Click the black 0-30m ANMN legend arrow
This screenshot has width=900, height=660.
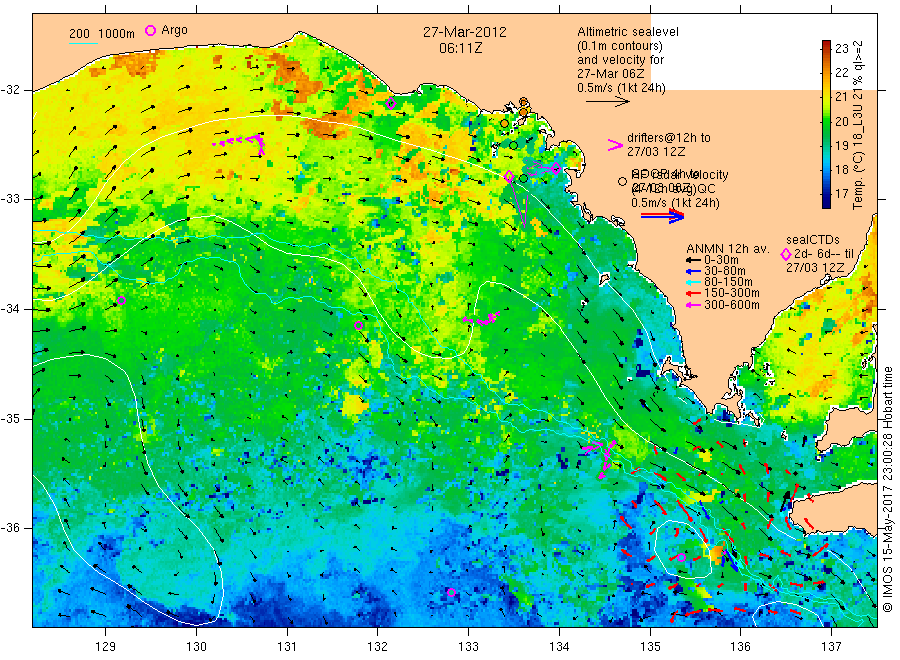coord(693,260)
